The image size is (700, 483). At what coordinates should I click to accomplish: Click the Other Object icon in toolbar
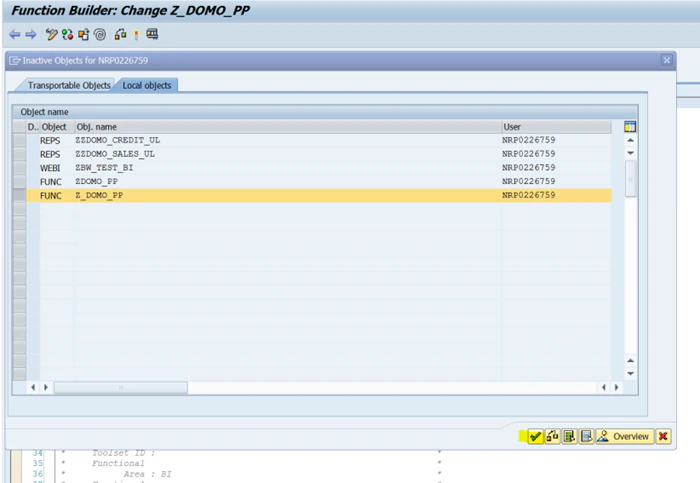pos(83,34)
